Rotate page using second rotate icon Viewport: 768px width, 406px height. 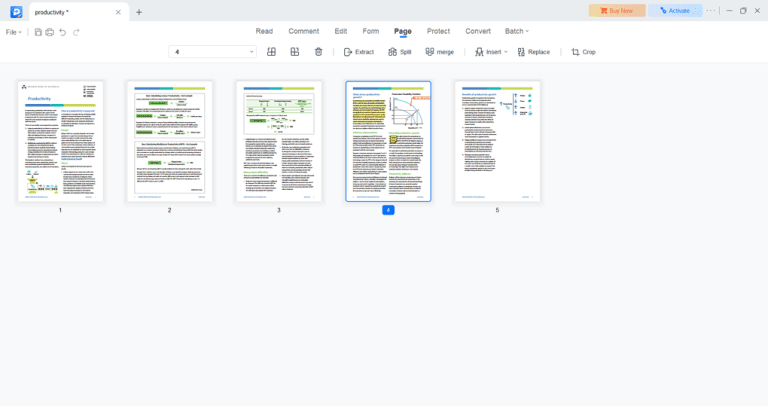click(x=295, y=52)
